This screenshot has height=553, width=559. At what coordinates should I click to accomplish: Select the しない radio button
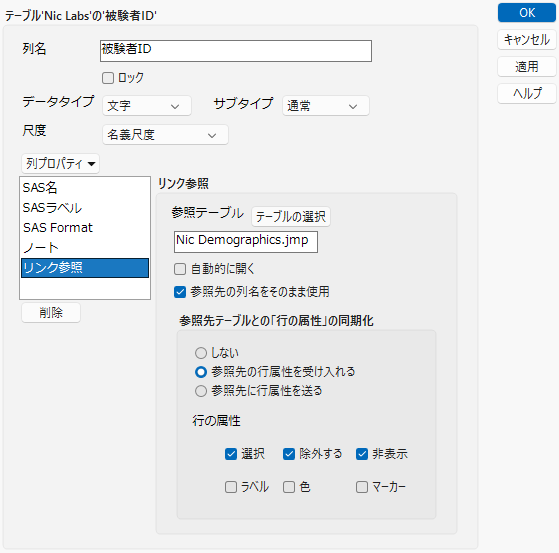[x=201, y=353]
